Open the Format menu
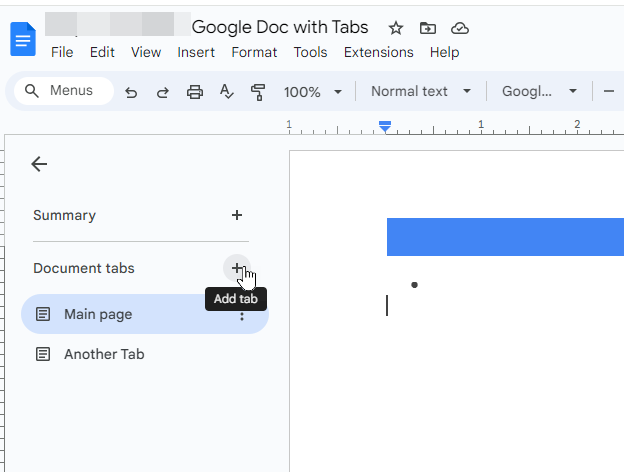 tap(254, 52)
